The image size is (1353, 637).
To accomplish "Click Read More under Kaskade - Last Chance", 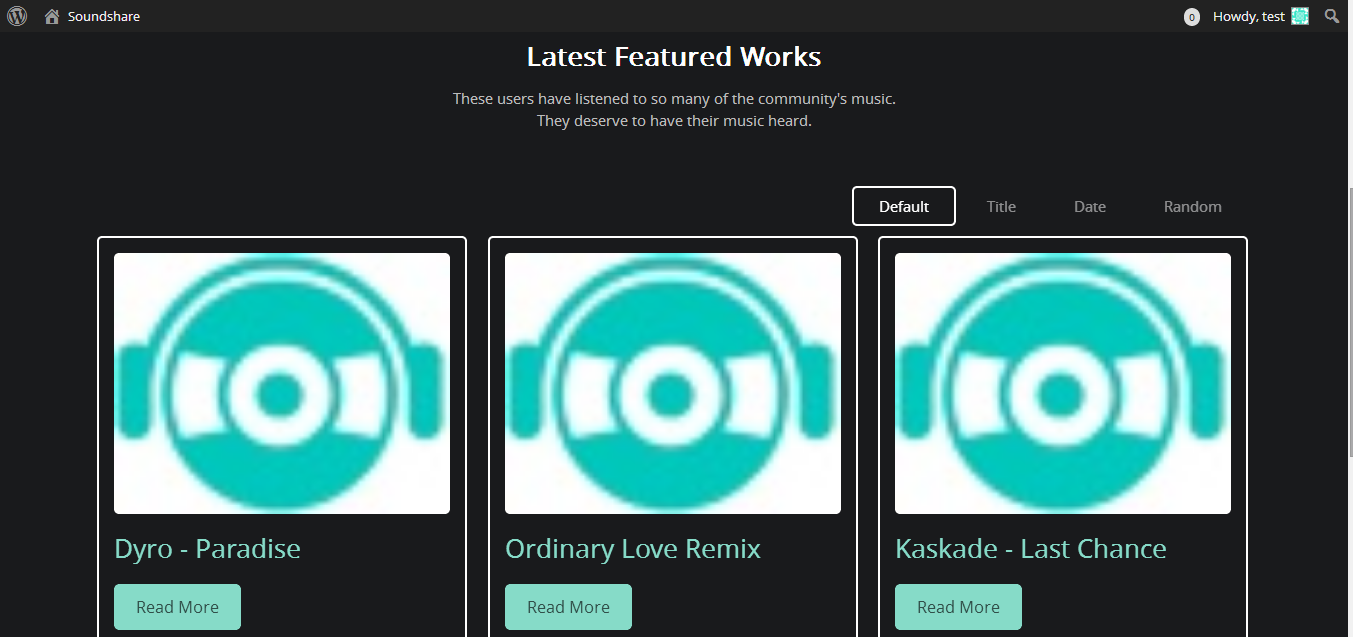I will pos(958,607).
